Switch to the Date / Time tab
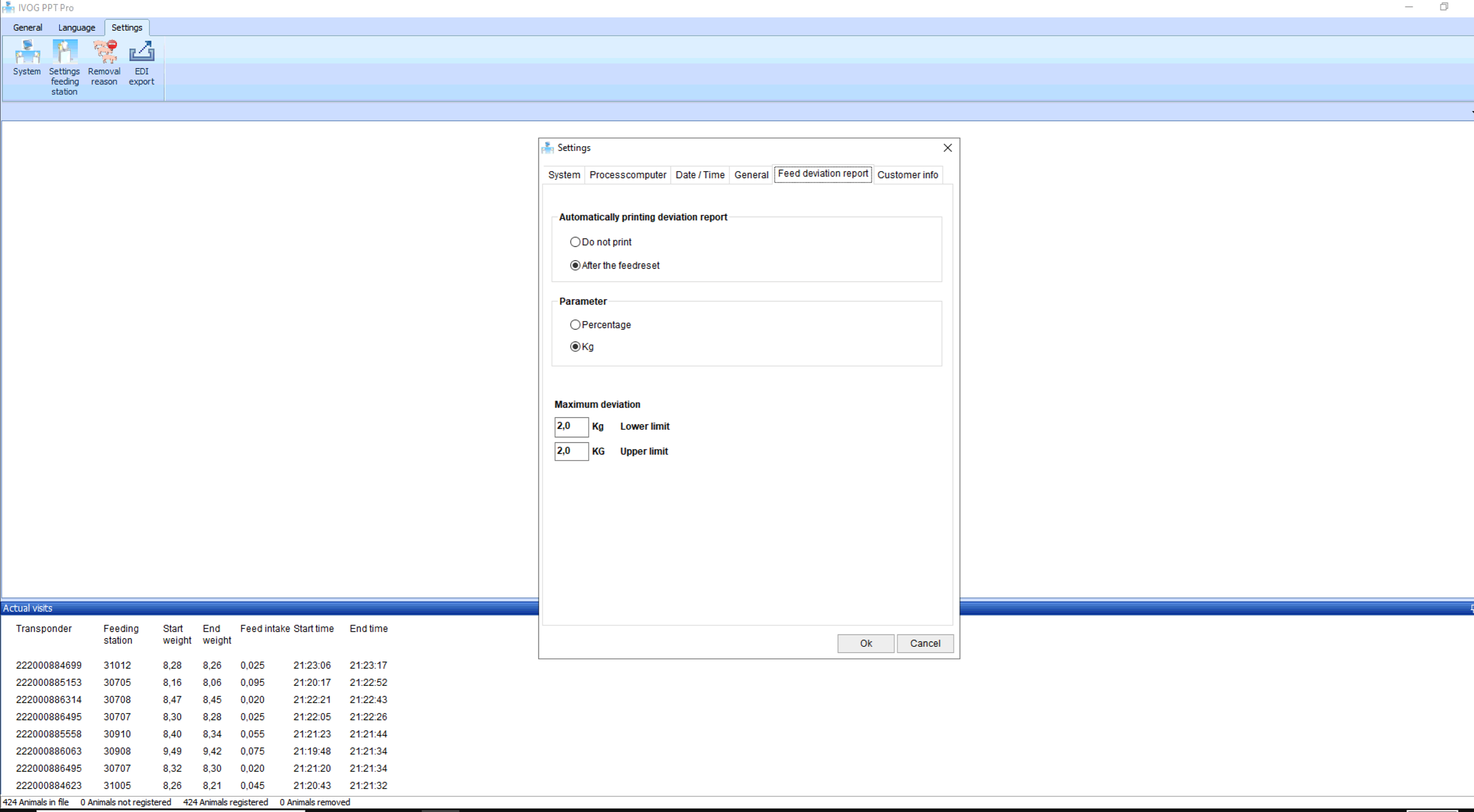The height and width of the screenshot is (812, 1474). [x=699, y=175]
